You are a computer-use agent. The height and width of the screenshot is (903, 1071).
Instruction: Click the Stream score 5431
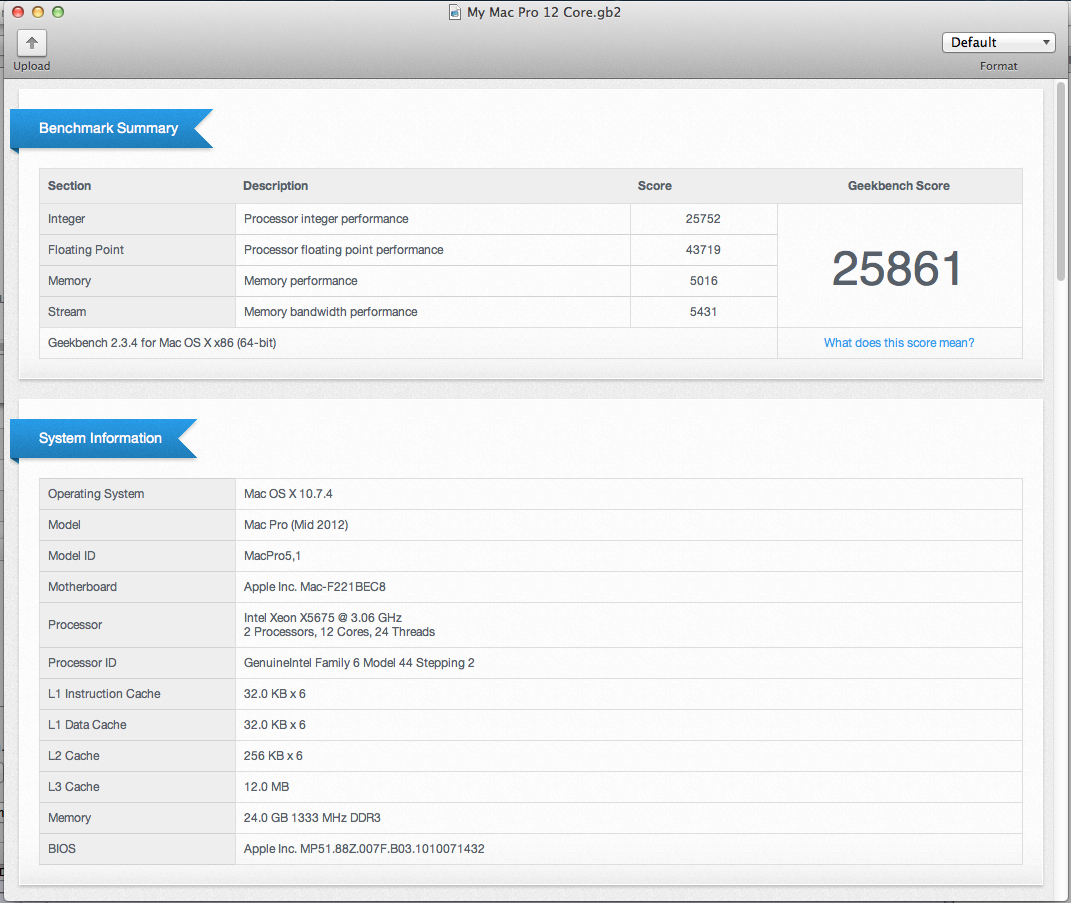703,311
